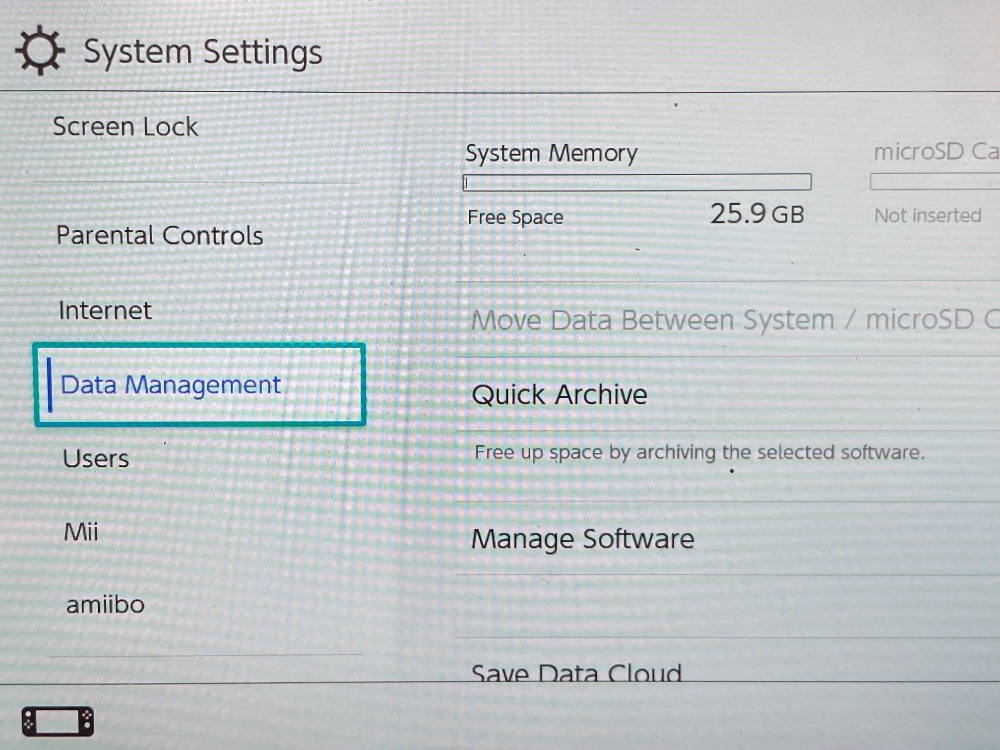The image size is (1000, 750).
Task: Open Quick Archive
Action: coord(560,395)
